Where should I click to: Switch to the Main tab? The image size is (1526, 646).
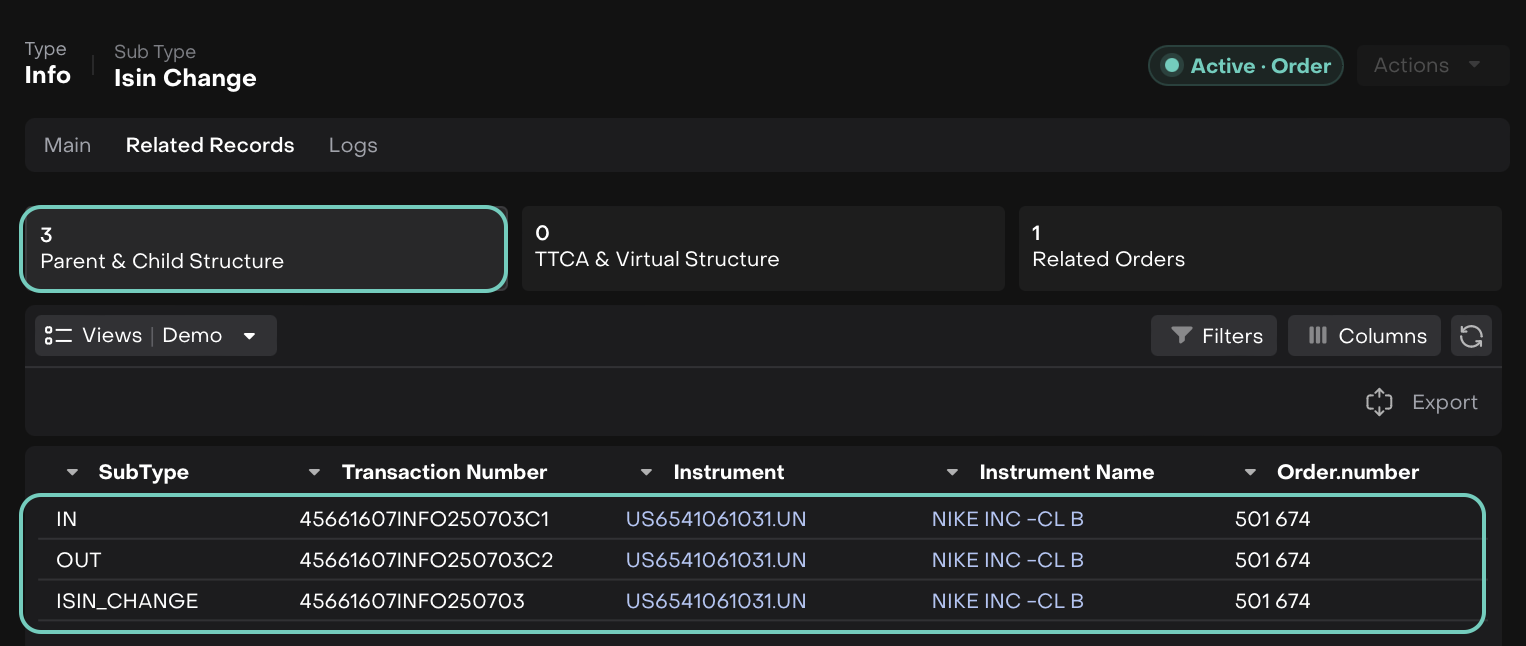coord(68,145)
